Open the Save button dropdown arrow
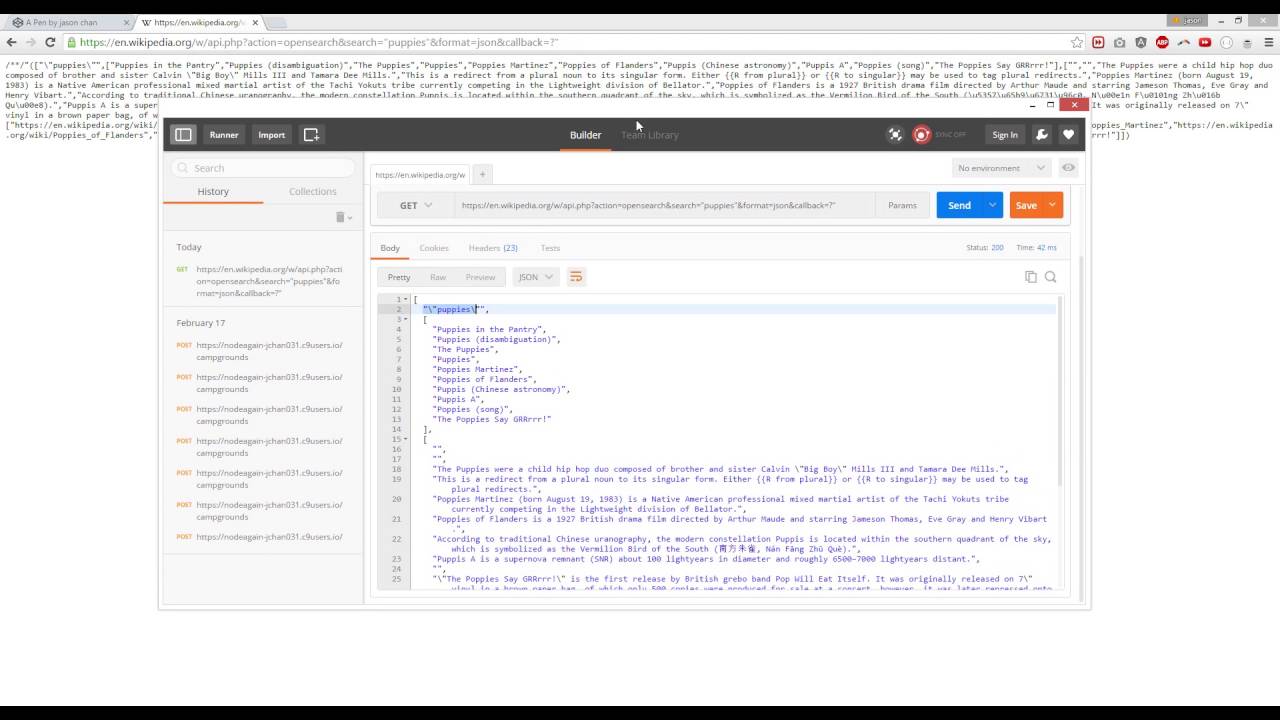The width and height of the screenshot is (1280, 720). click(1053, 205)
